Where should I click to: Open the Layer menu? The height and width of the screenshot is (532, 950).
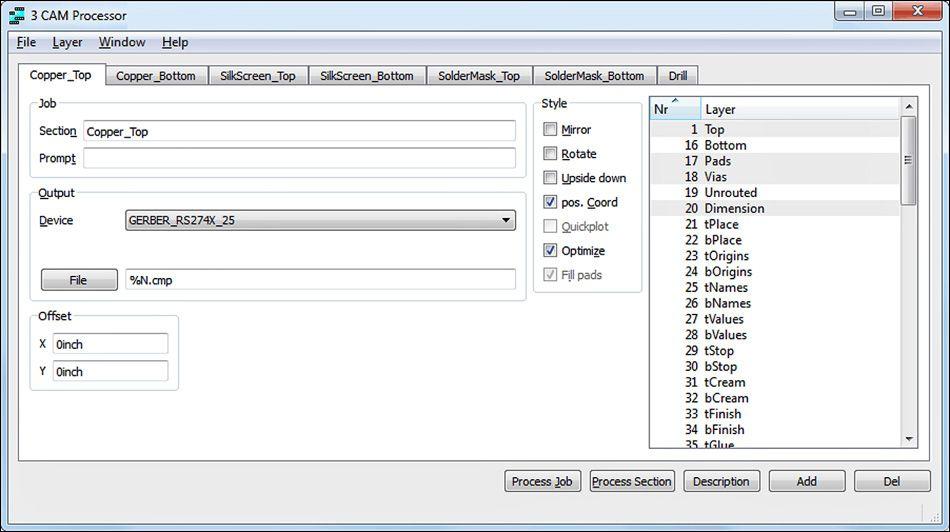(x=67, y=42)
